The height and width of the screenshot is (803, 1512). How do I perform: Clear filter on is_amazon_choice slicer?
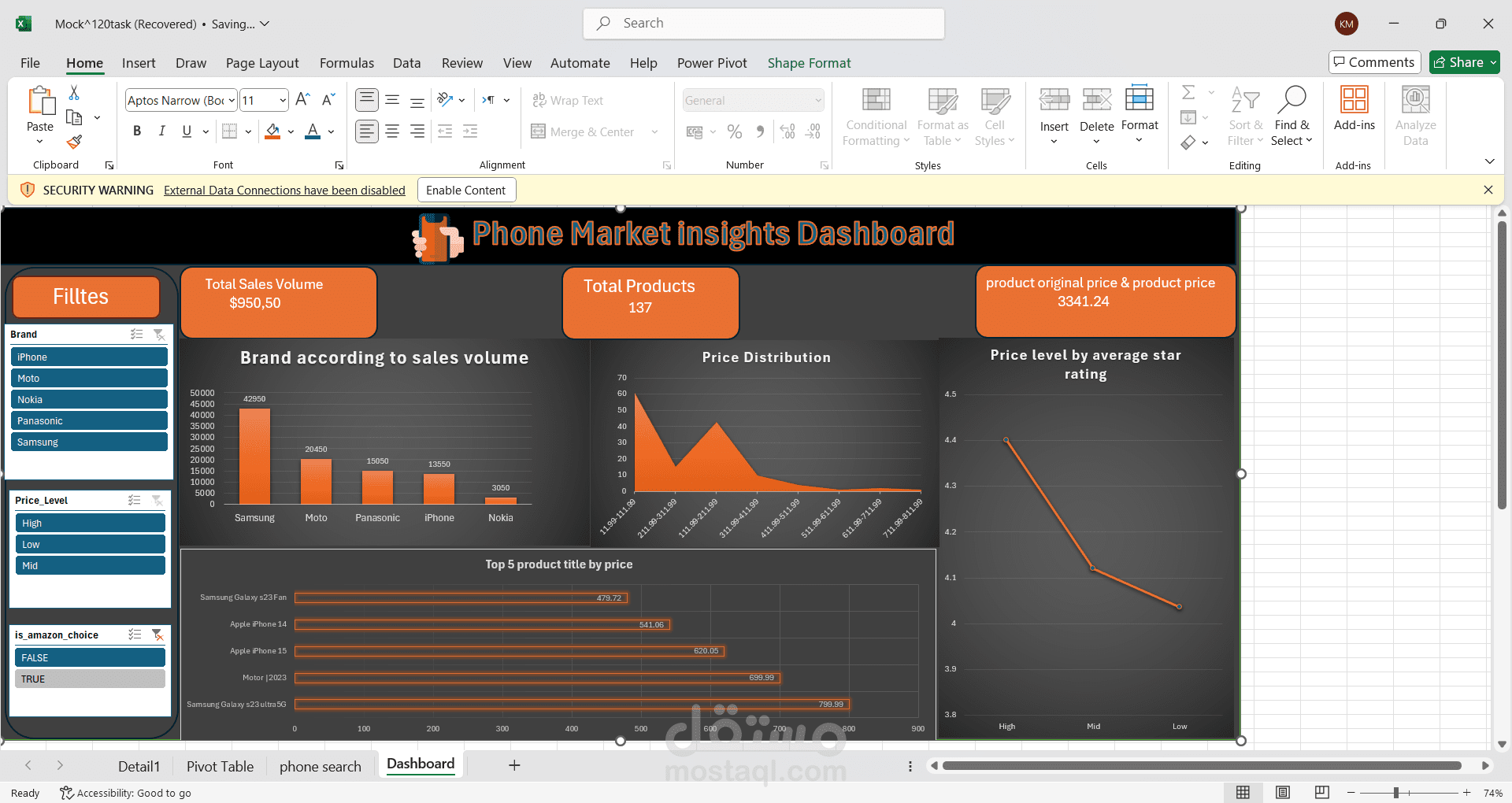(x=157, y=635)
